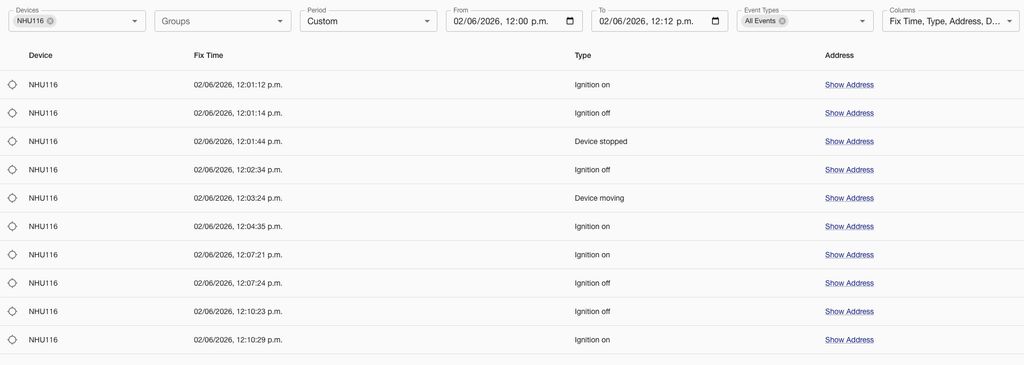
Task: Click locate icon for 12:07:21 p.m. row
Action: pyautogui.click(x=12, y=255)
